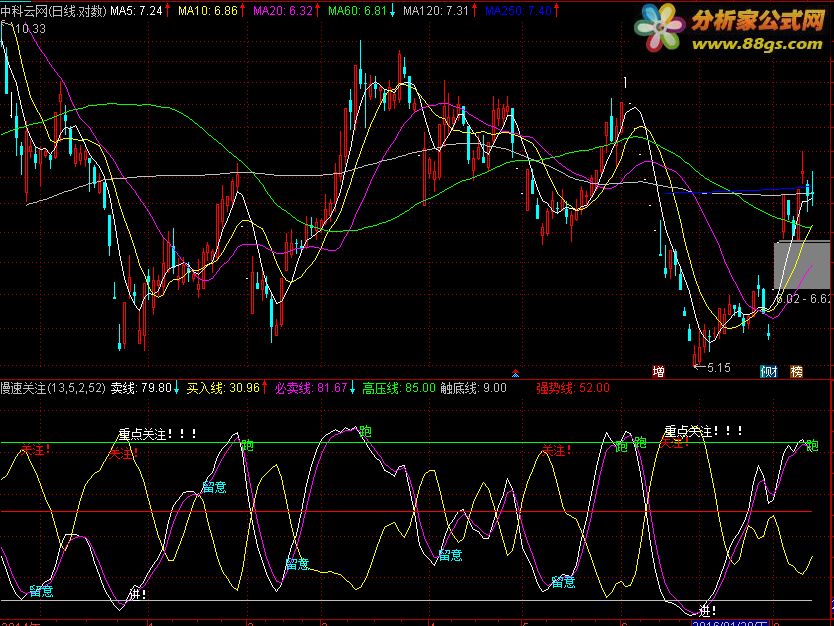Click the red 增 marker icon
Viewport: 834px width, 626px height.
click(x=658, y=371)
